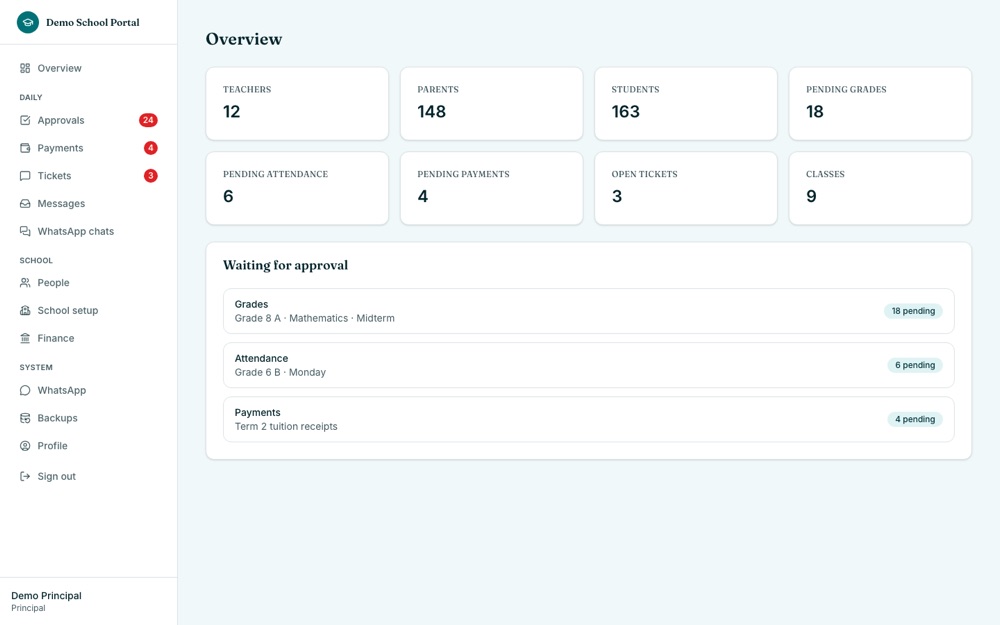Open the Classes 9 stat card
1000x625 pixels.
(x=880, y=188)
